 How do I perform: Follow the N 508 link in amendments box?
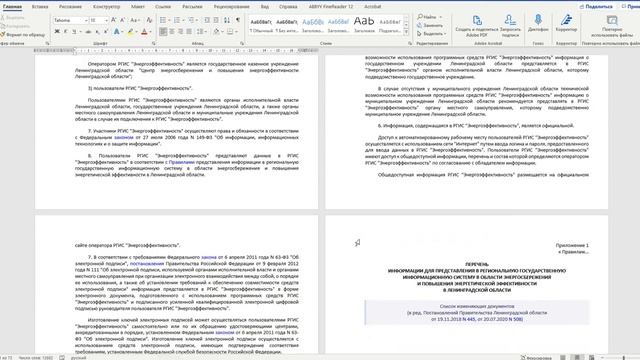pyautogui.click(x=516, y=319)
